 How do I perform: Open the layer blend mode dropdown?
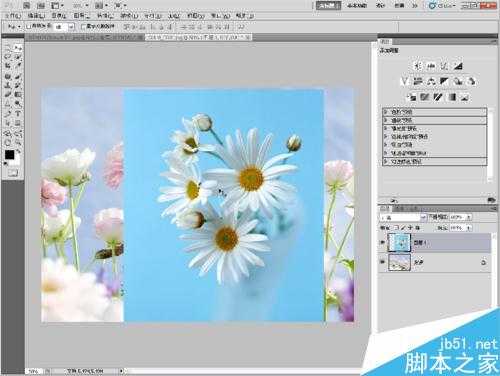[x=404, y=218]
